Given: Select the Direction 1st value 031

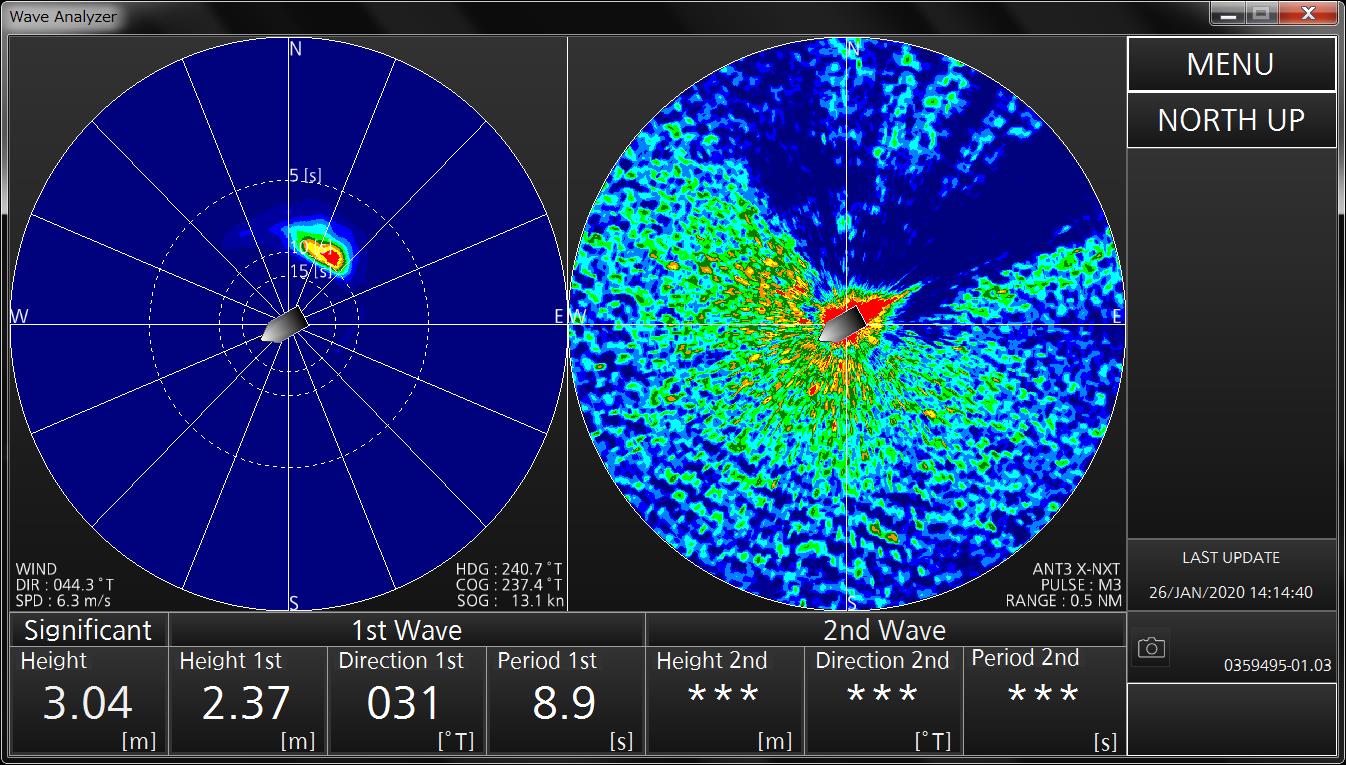Looking at the screenshot, I should (x=404, y=704).
